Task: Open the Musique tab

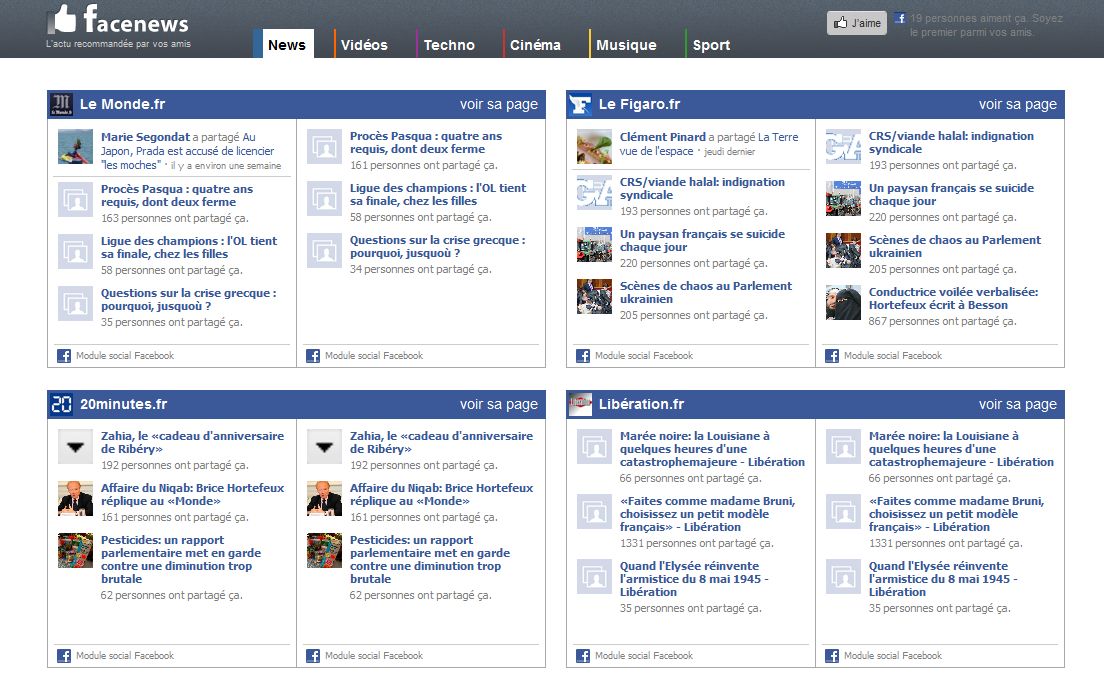Action: (x=626, y=45)
